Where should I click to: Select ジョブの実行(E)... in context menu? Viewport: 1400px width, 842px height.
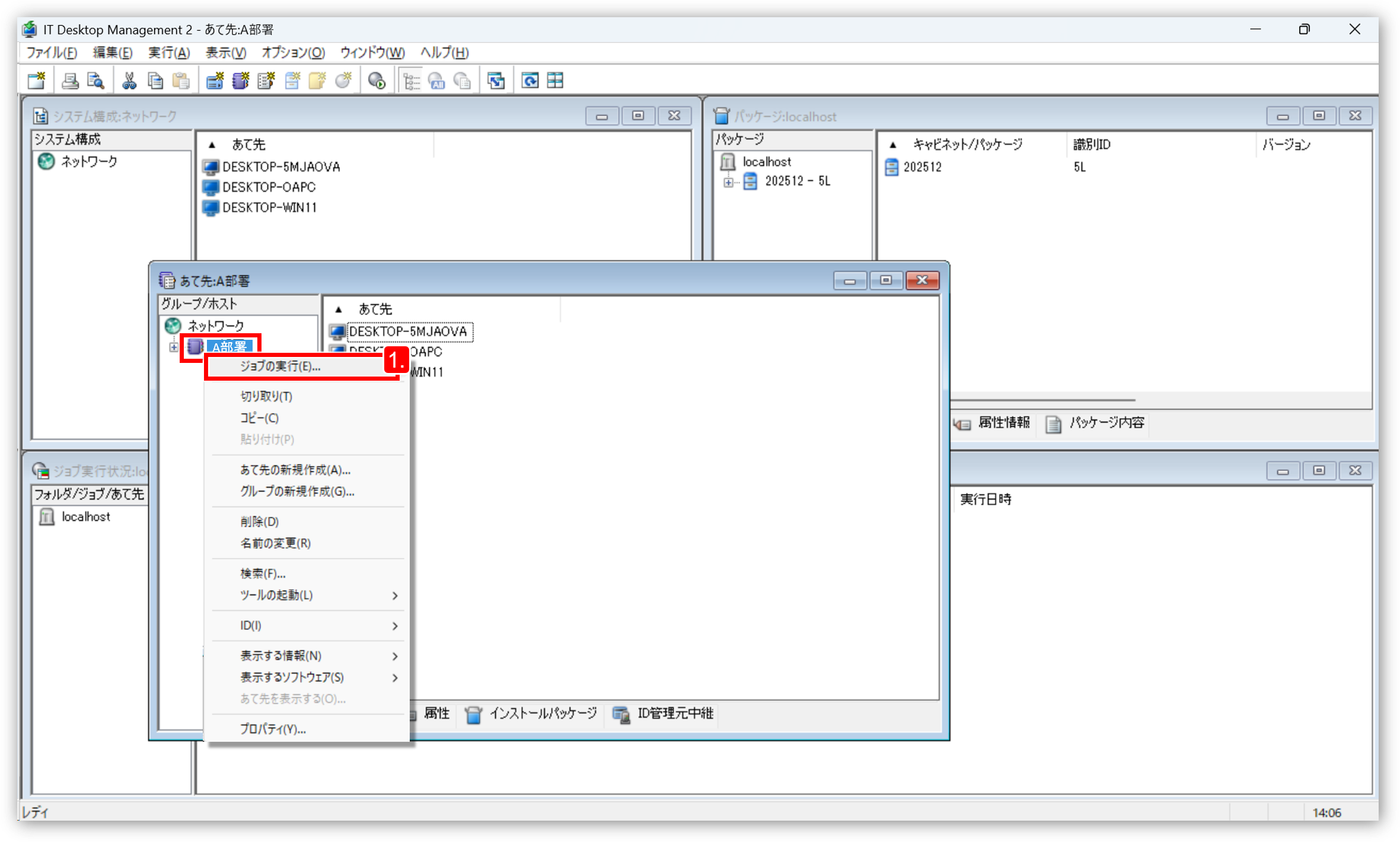pyautogui.click(x=280, y=366)
